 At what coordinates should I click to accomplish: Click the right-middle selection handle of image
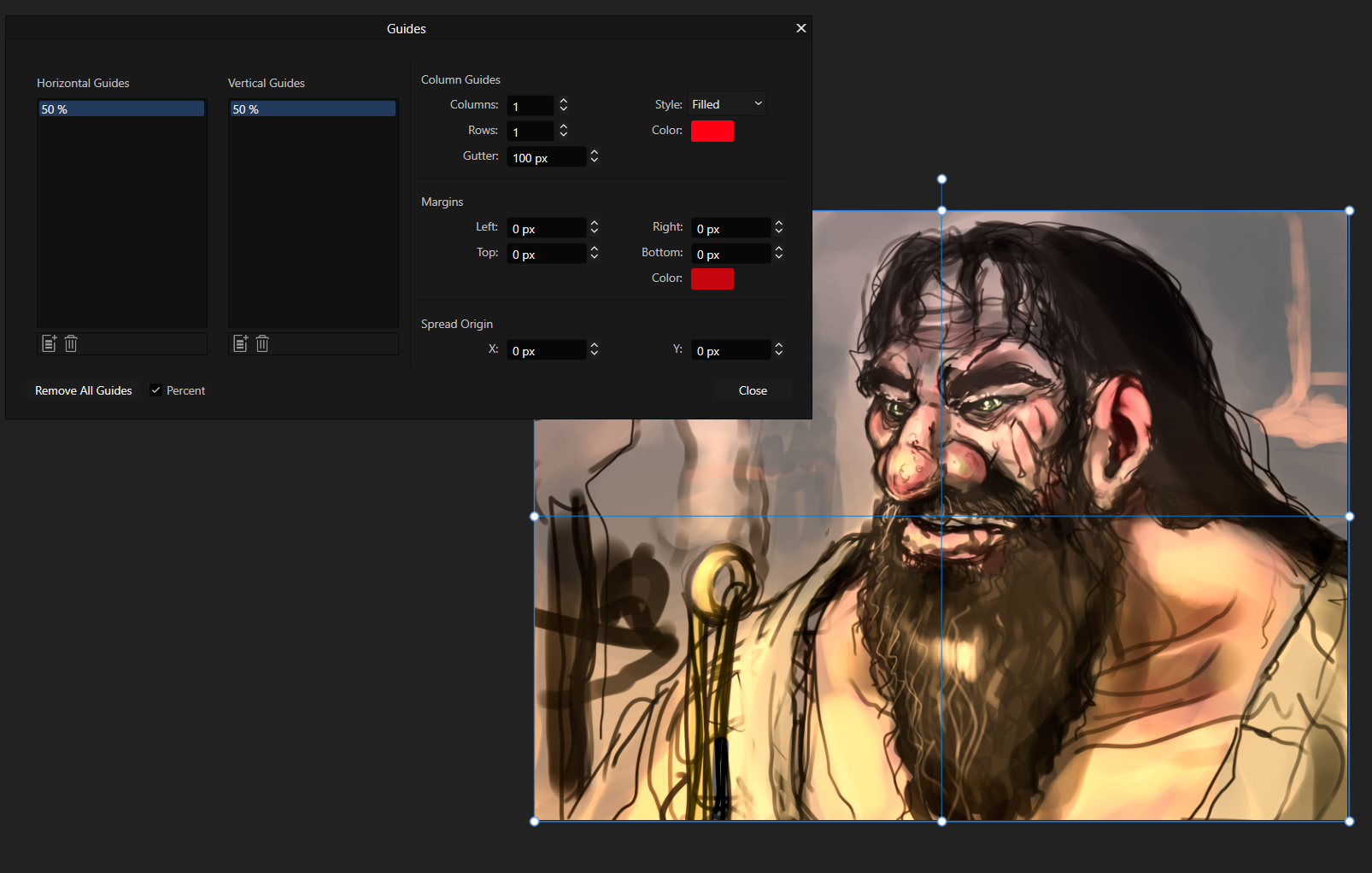click(x=1350, y=517)
